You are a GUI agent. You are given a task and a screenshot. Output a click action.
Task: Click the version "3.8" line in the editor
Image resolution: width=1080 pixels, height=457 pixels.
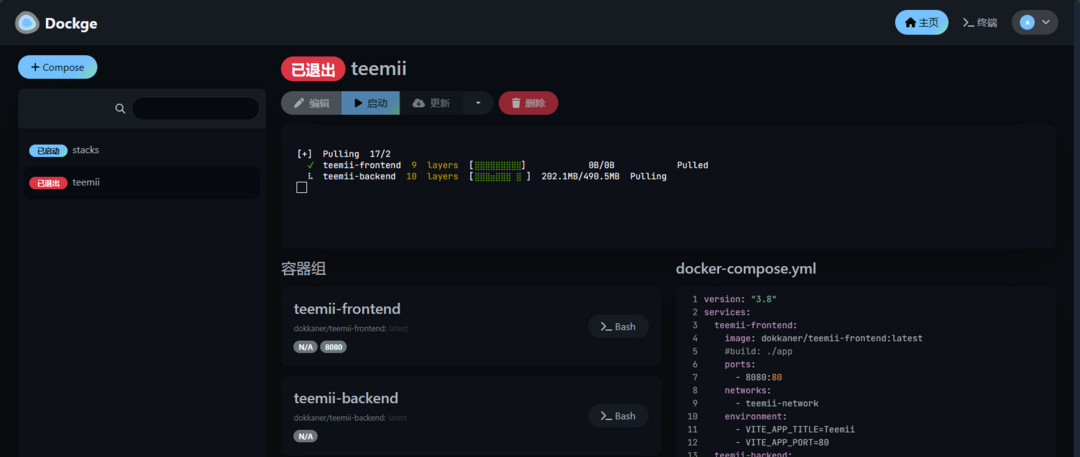coord(740,299)
